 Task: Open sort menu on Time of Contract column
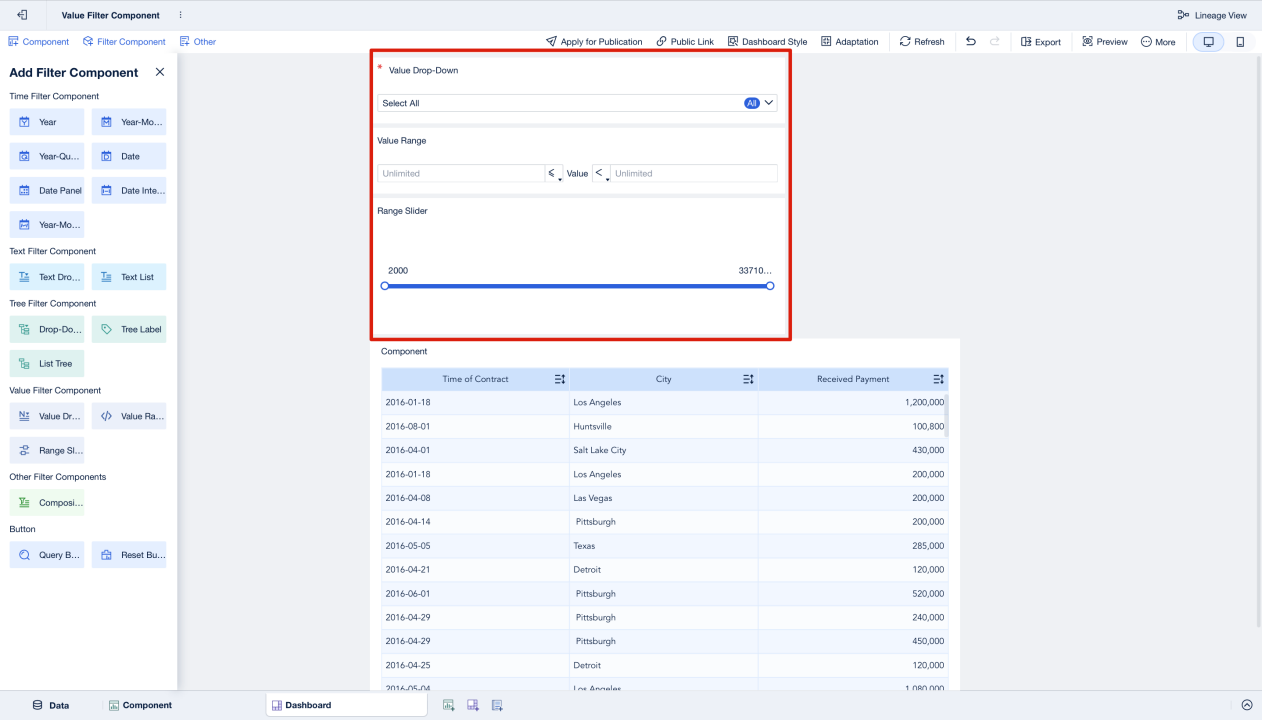[x=560, y=379]
